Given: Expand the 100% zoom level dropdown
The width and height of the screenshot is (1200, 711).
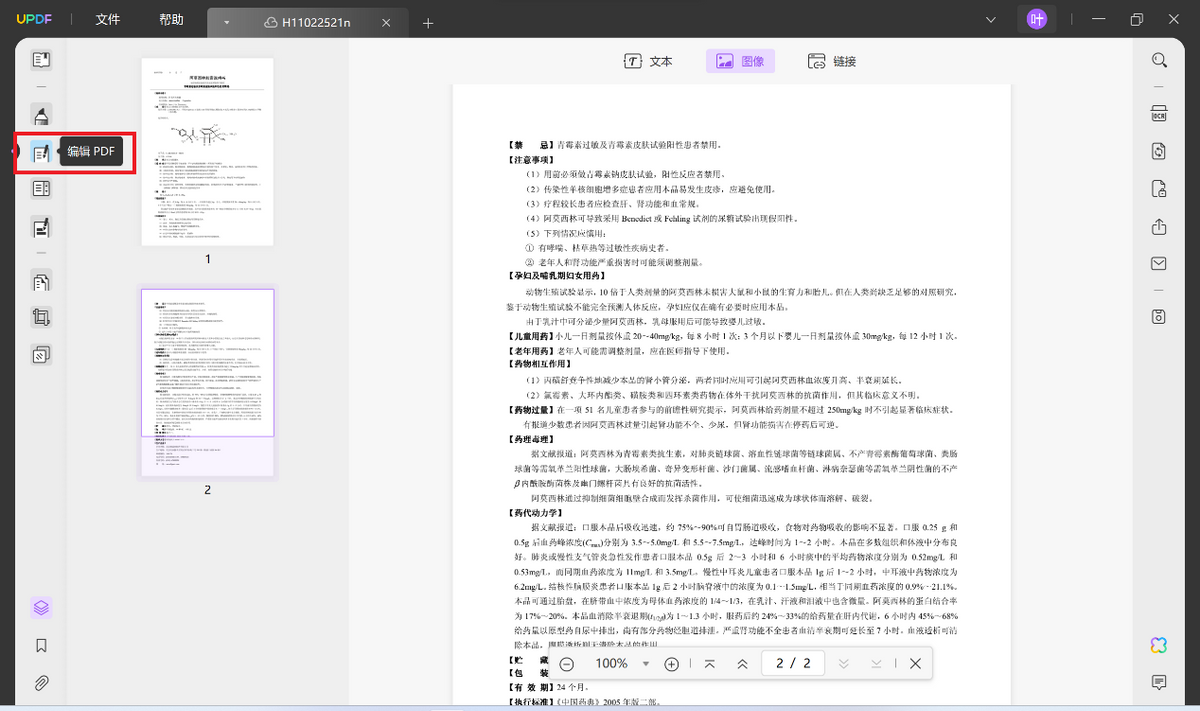Looking at the screenshot, I should [646, 664].
